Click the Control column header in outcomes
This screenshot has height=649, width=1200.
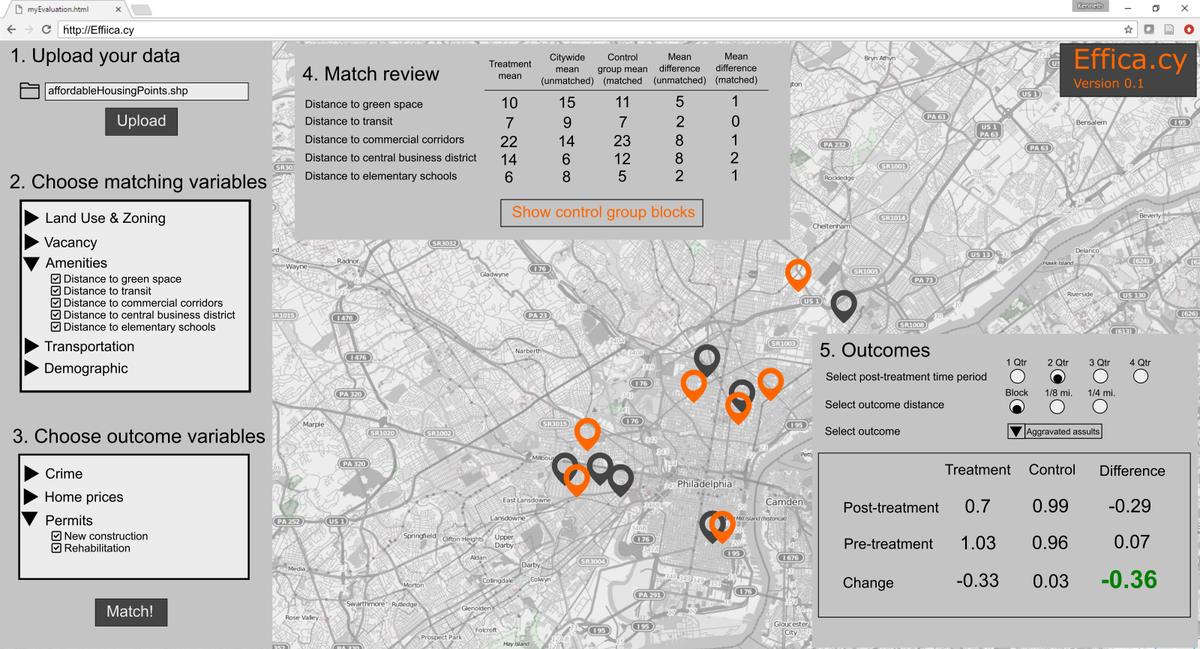[1052, 470]
